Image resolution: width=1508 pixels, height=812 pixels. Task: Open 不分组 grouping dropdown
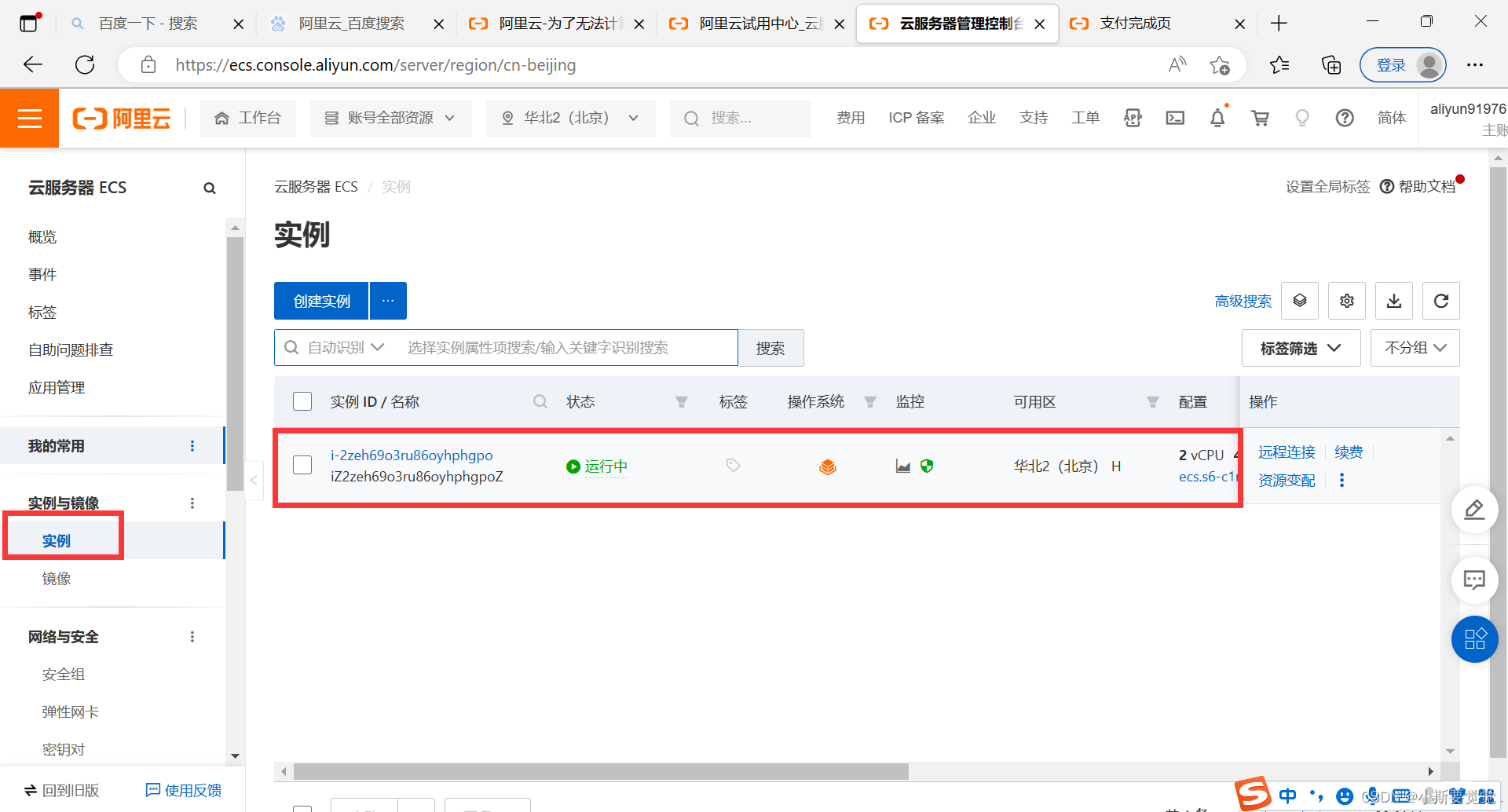[1415, 348]
